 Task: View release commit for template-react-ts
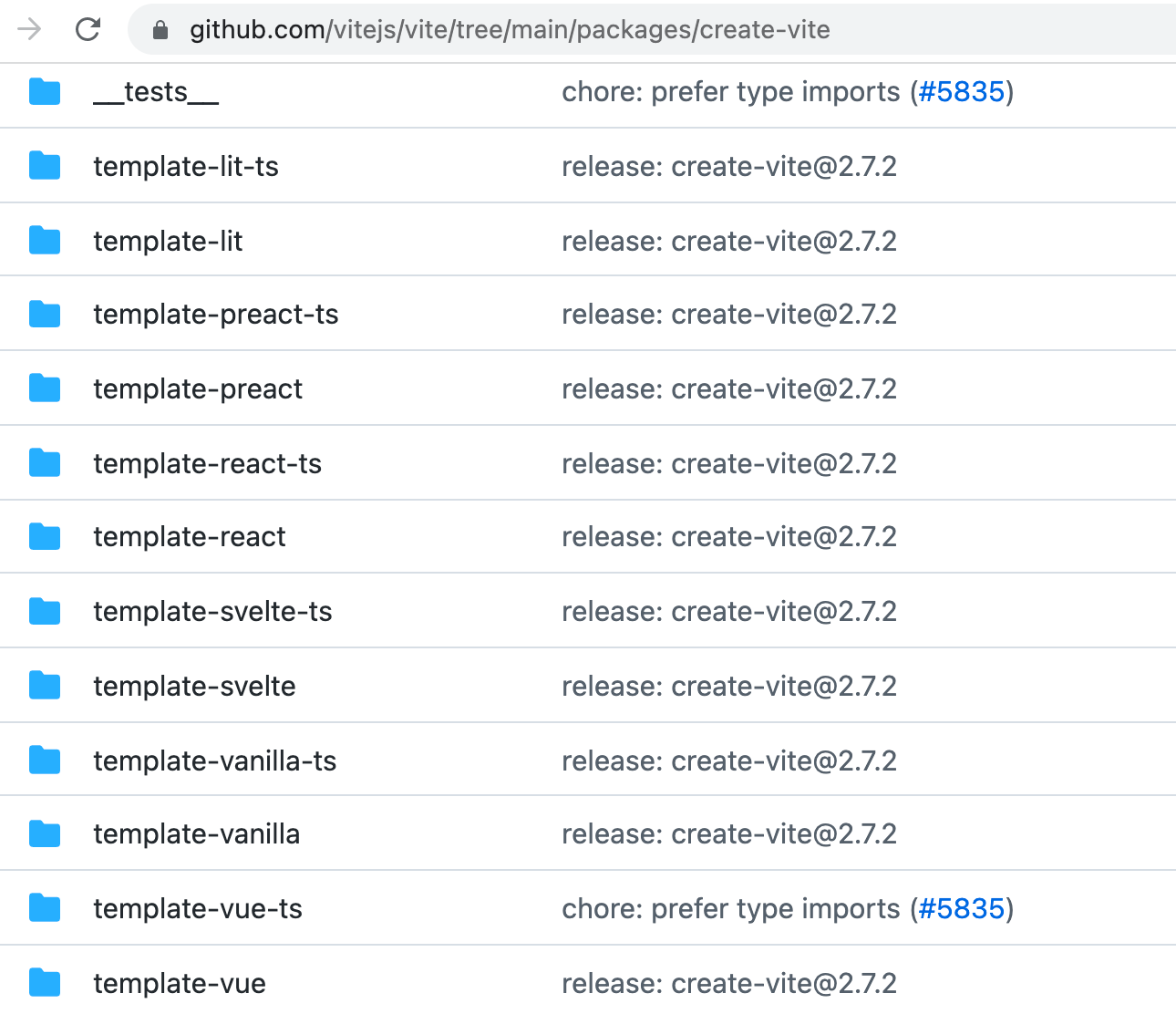(729, 463)
